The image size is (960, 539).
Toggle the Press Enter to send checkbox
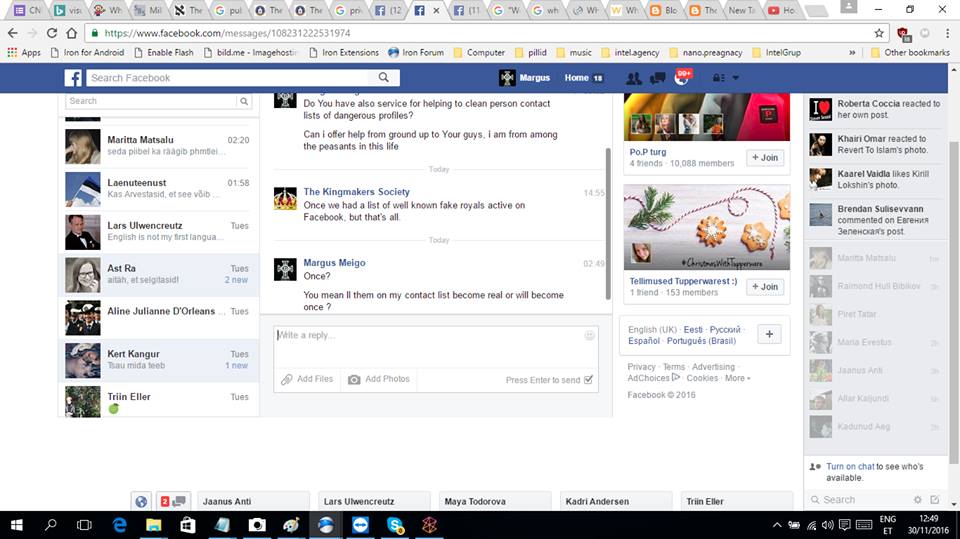pyautogui.click(x=588, y=380)
